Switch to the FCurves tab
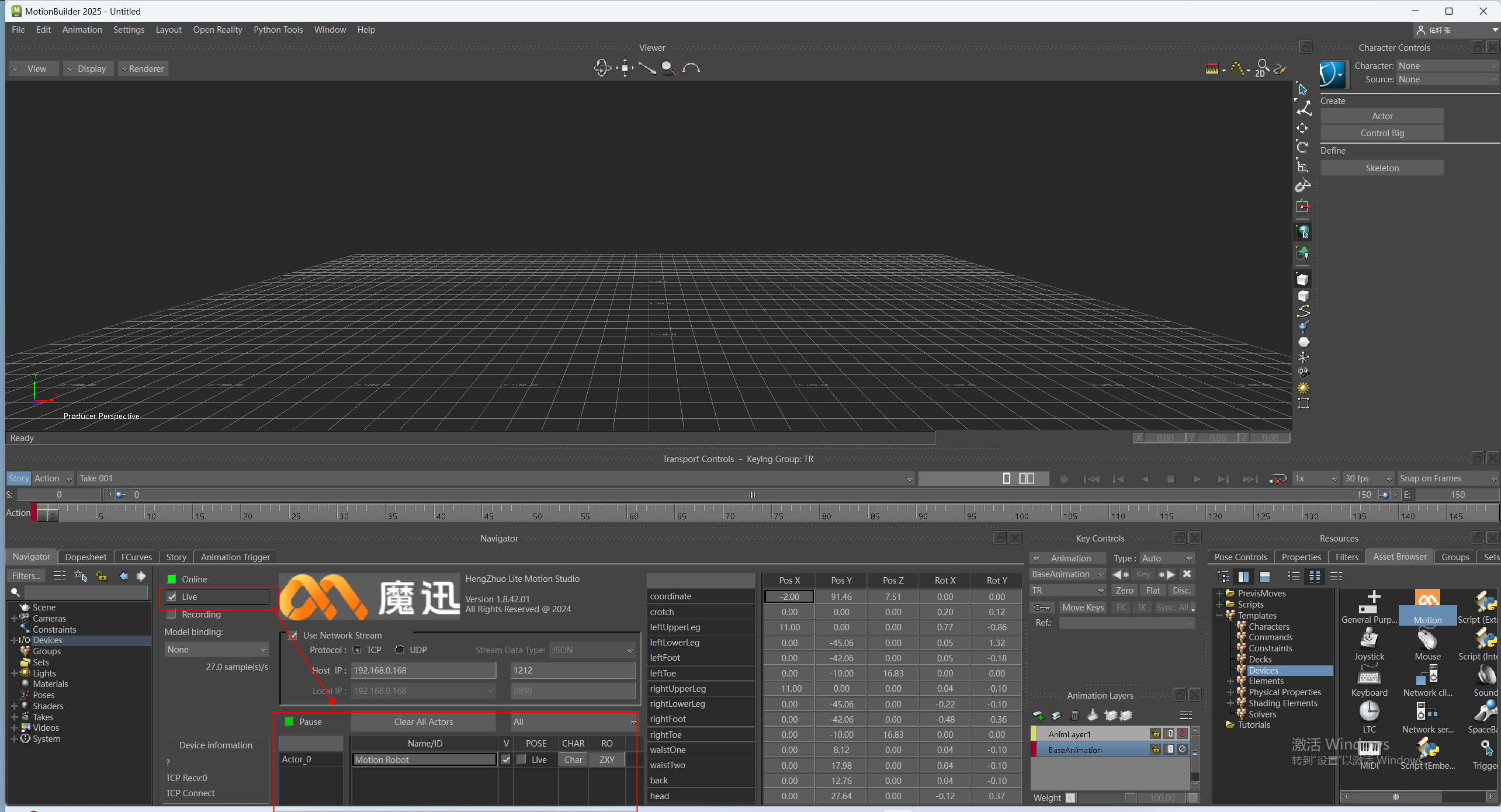1501x812 pixels. 136,557
